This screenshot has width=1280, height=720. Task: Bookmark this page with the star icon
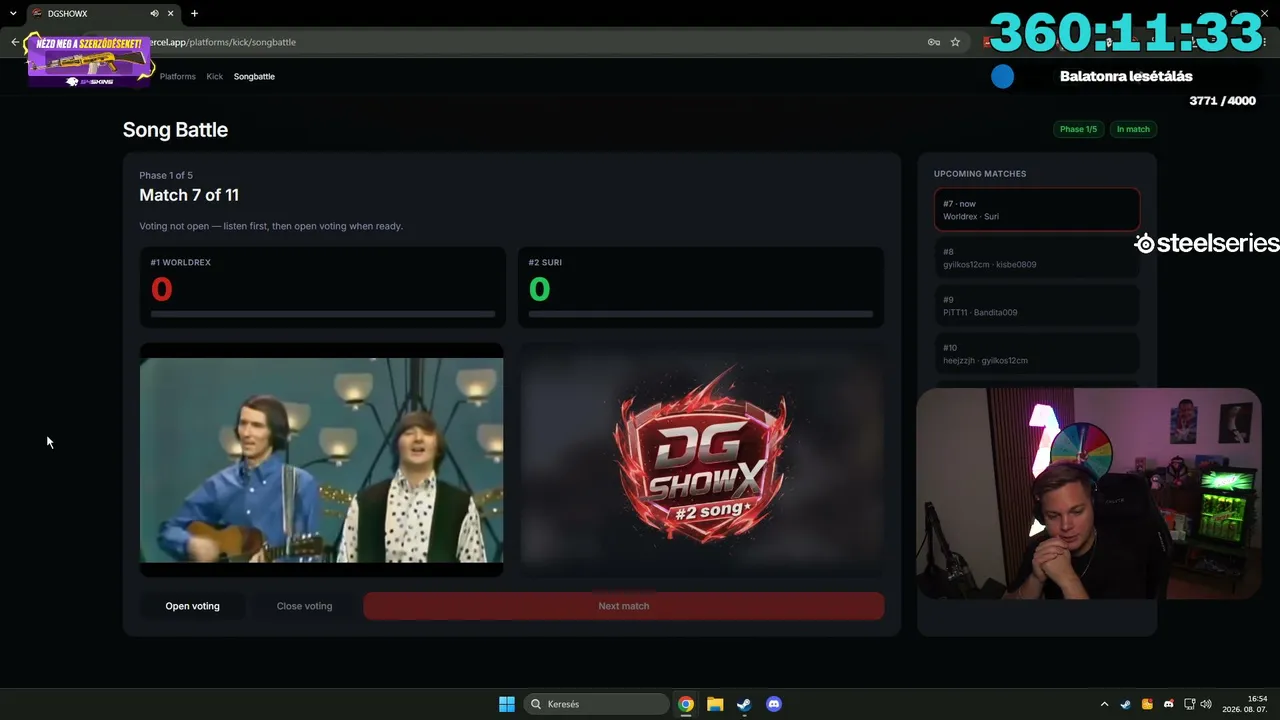[955, 42]
